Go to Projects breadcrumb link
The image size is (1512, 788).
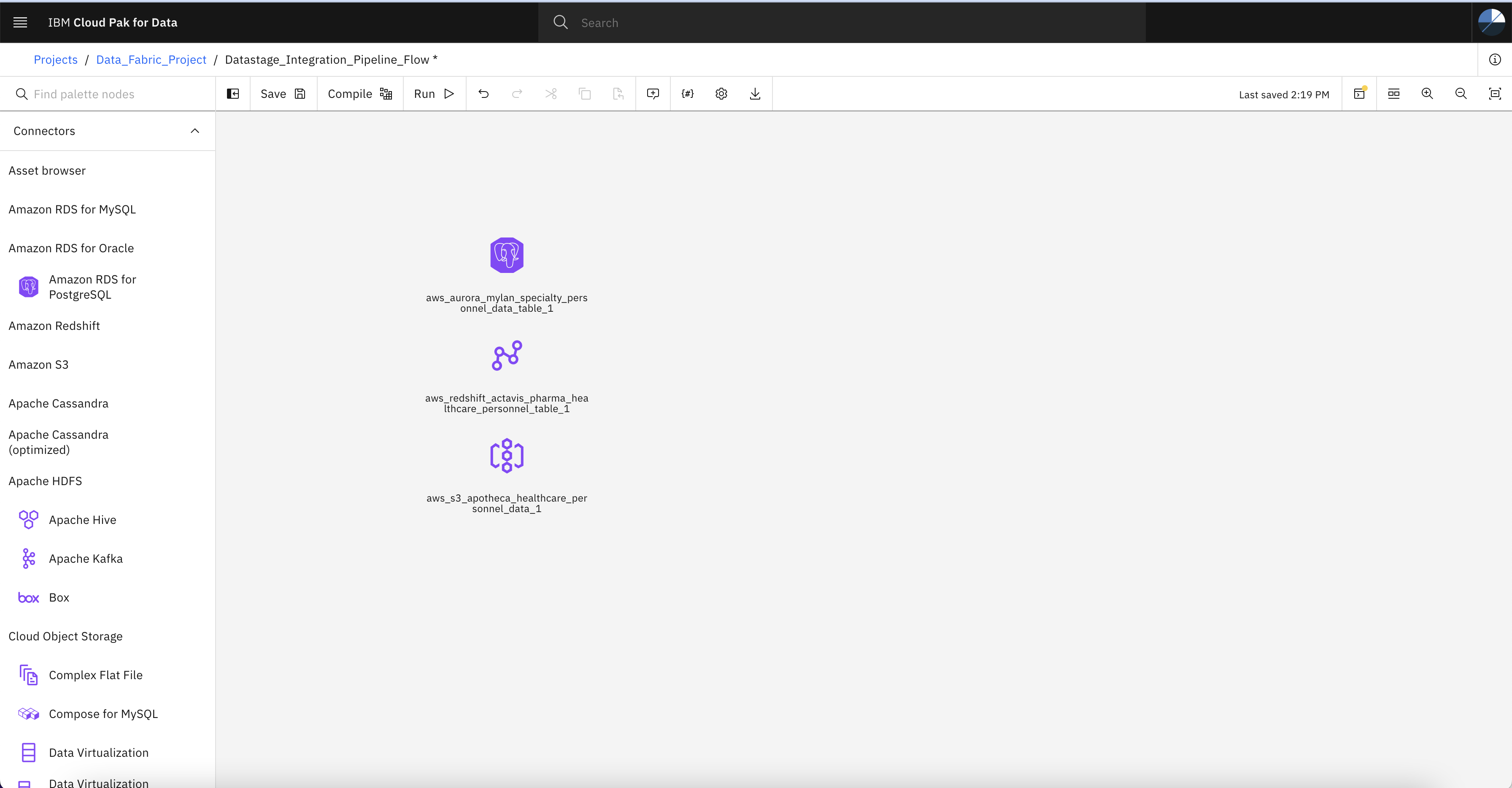tap(56, 59)
